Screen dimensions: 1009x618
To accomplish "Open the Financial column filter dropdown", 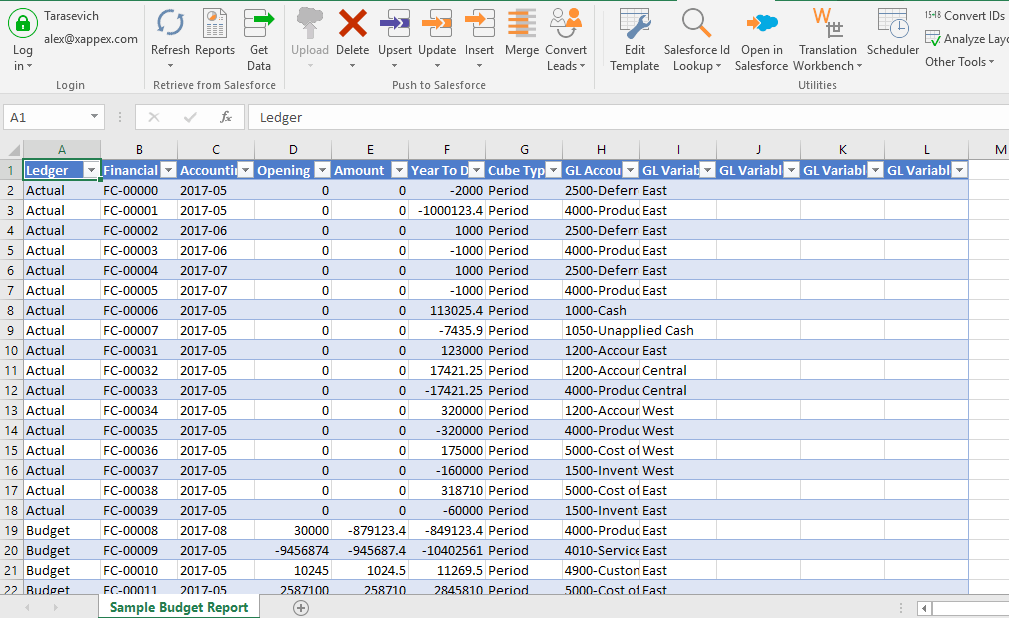I will (x=169, y=170).
